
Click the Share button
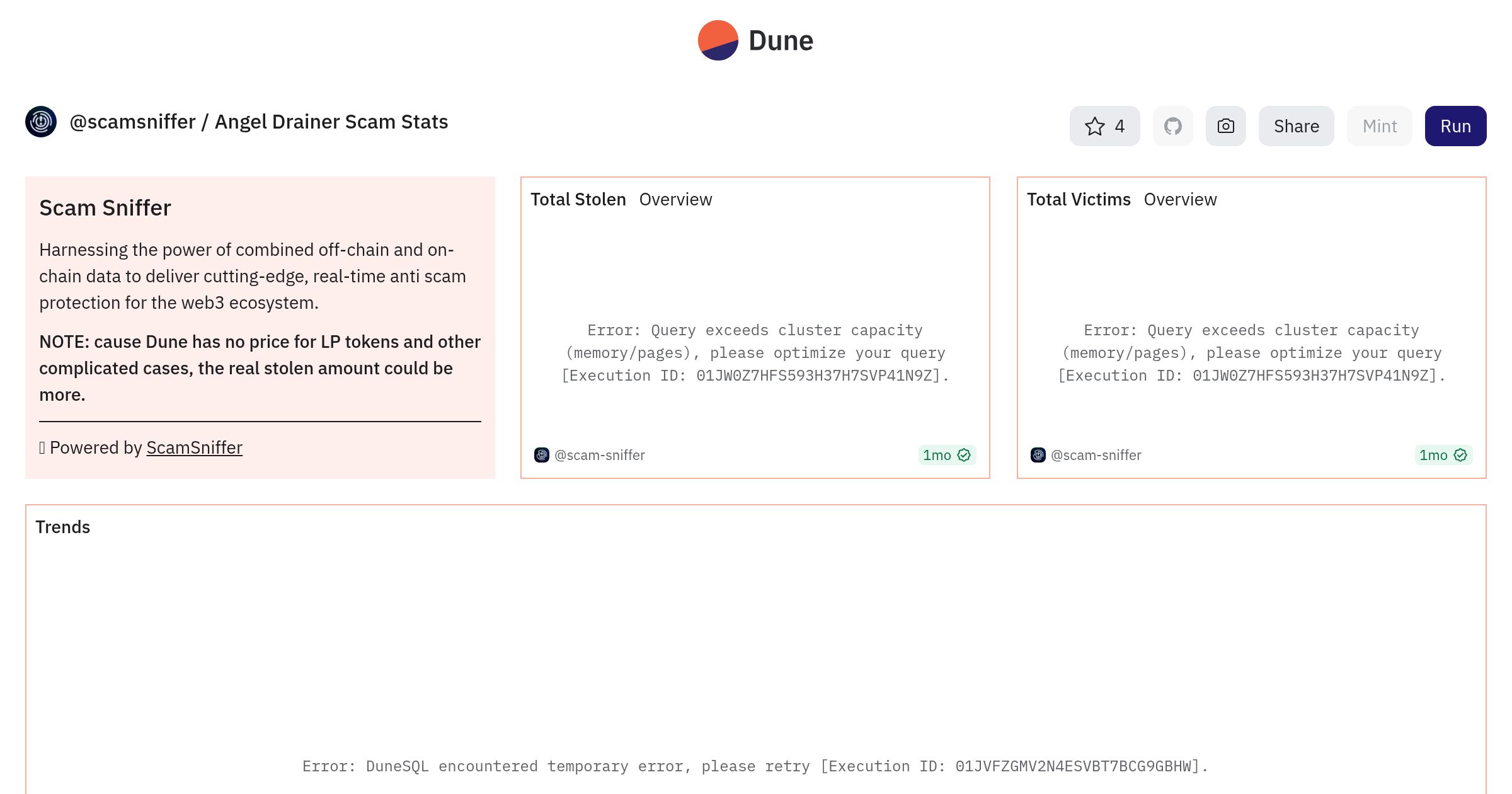[1296, 126]
